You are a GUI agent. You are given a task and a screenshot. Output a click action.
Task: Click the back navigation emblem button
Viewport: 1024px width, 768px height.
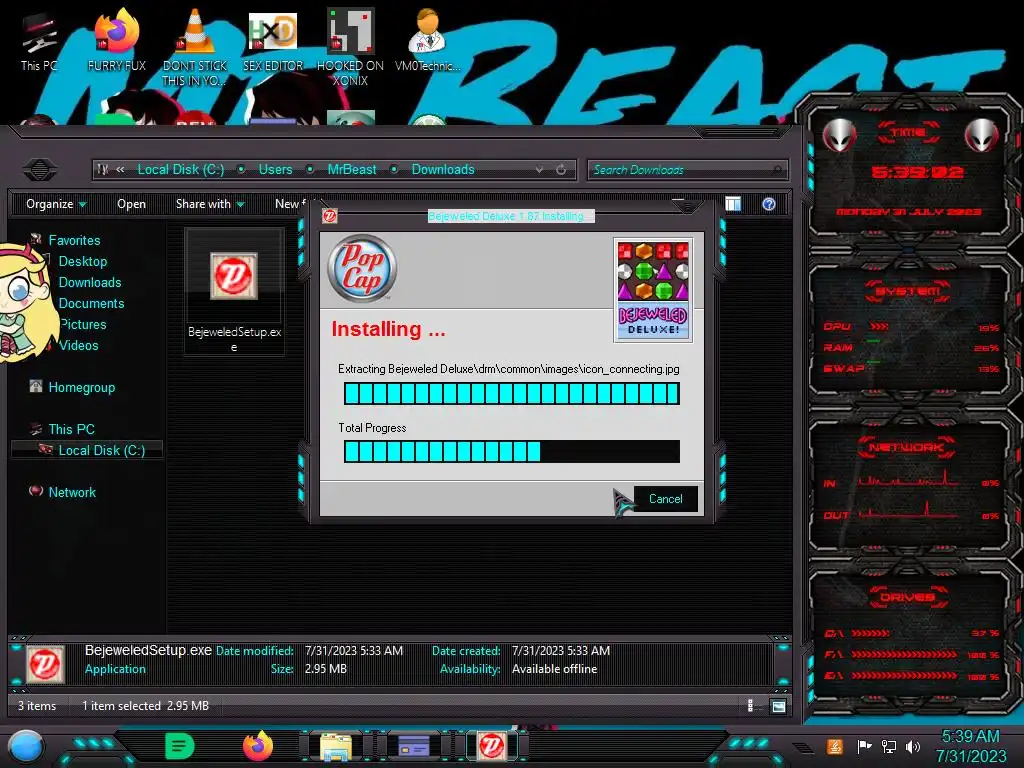40,170
